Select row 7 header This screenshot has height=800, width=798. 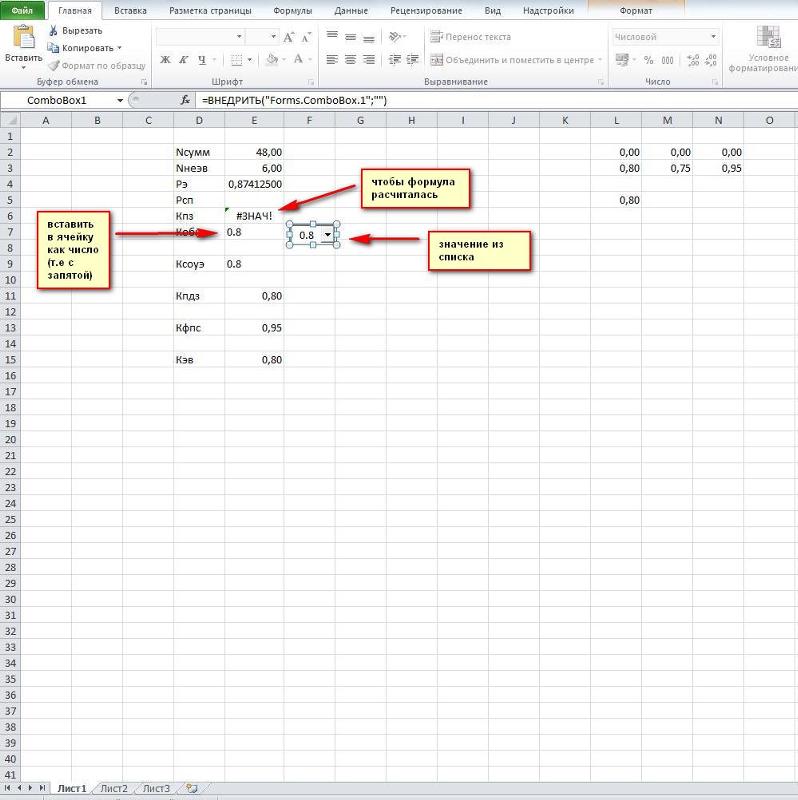[x=10, y=232]
